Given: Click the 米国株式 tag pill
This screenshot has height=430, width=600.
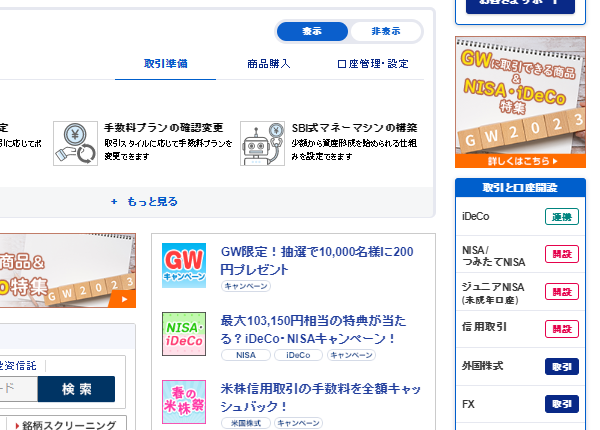Looking at the screenshot, I should [246, 423].
